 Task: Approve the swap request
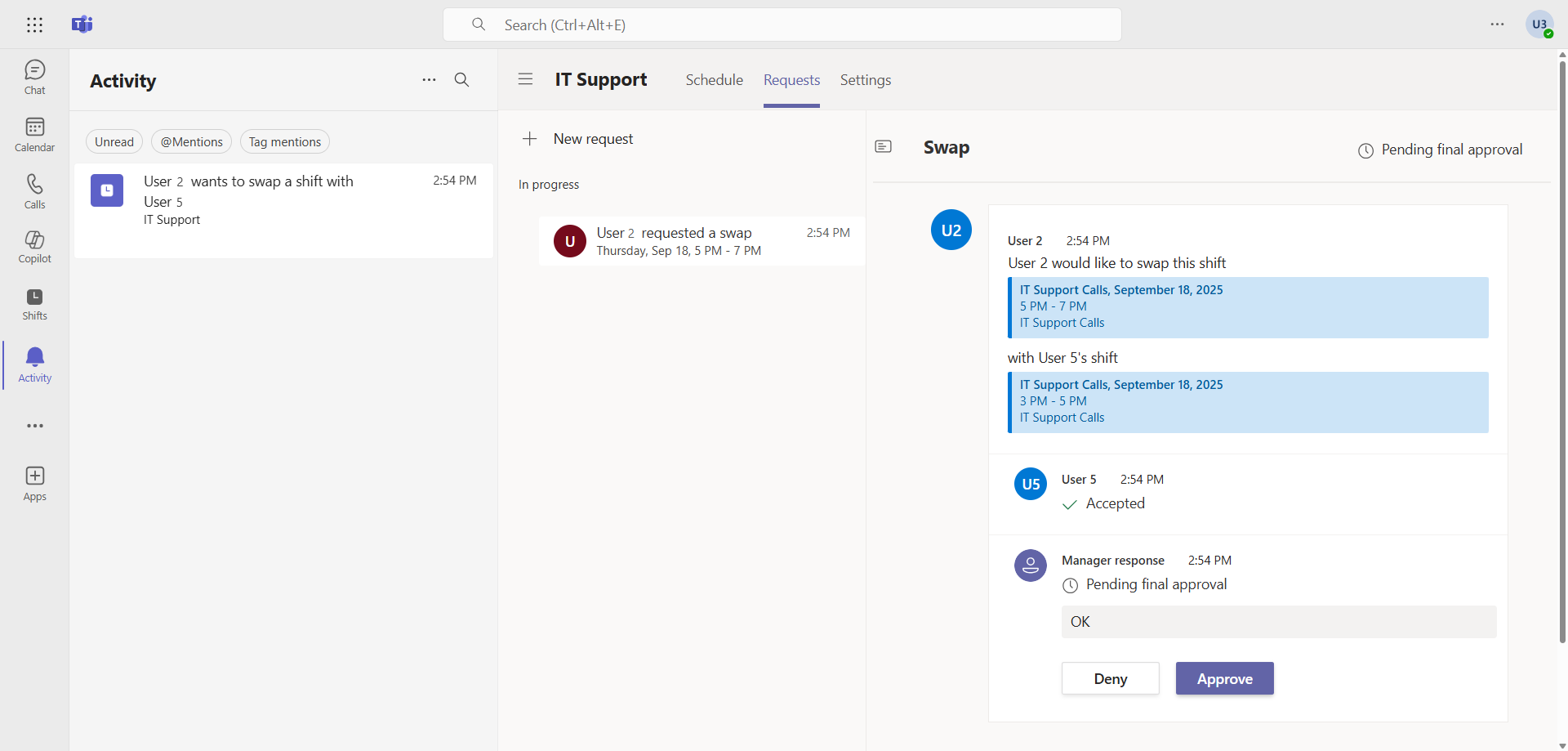[x=1224, y=678]
